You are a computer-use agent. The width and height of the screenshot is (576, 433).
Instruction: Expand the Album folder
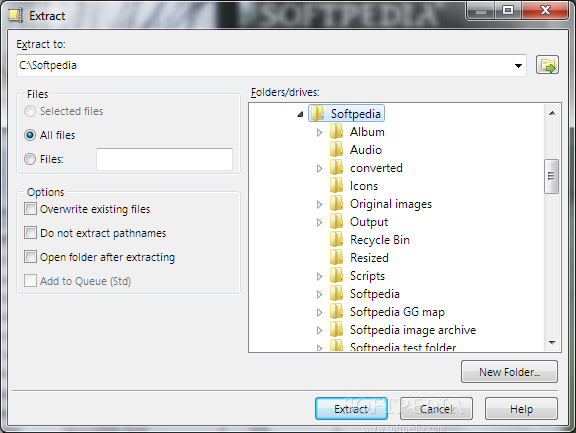319,132
